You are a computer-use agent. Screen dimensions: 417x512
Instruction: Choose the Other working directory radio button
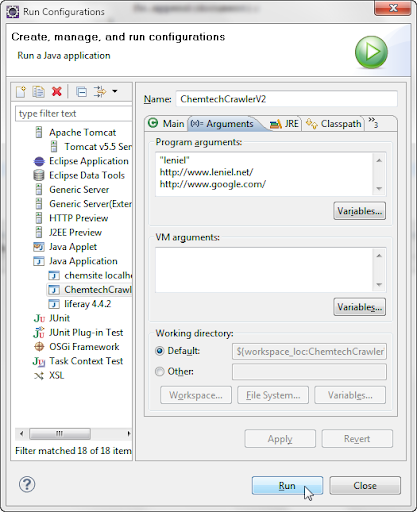[160, 371]
